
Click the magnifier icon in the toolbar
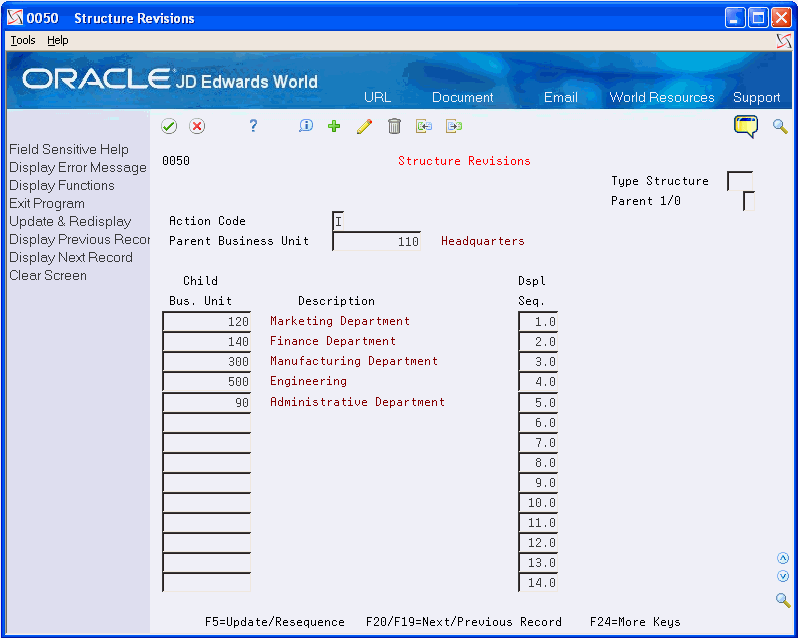(x=780, y=126)
